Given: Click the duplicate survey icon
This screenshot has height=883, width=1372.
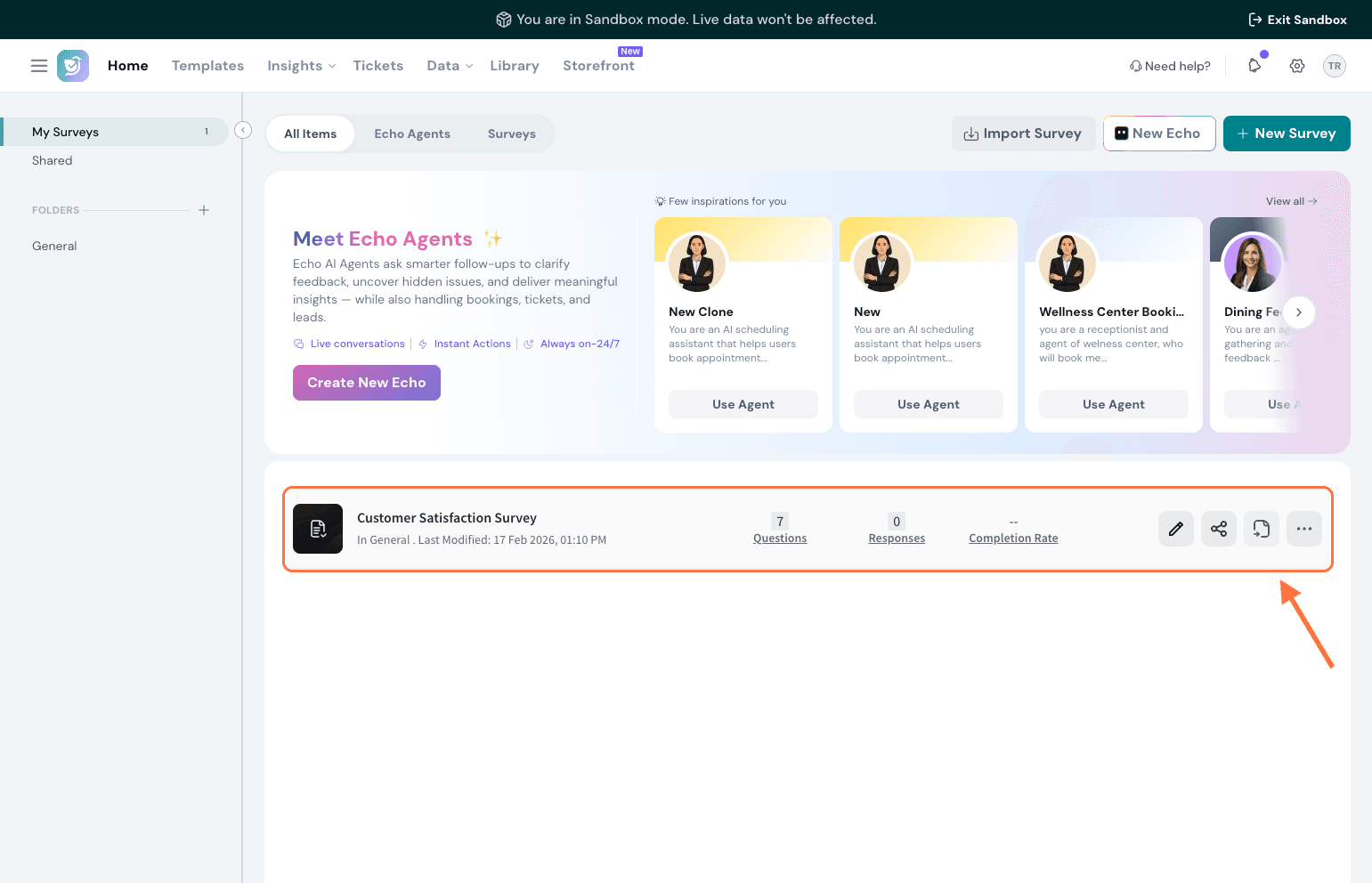Looking at the screenshot, I should (1261, 529).
